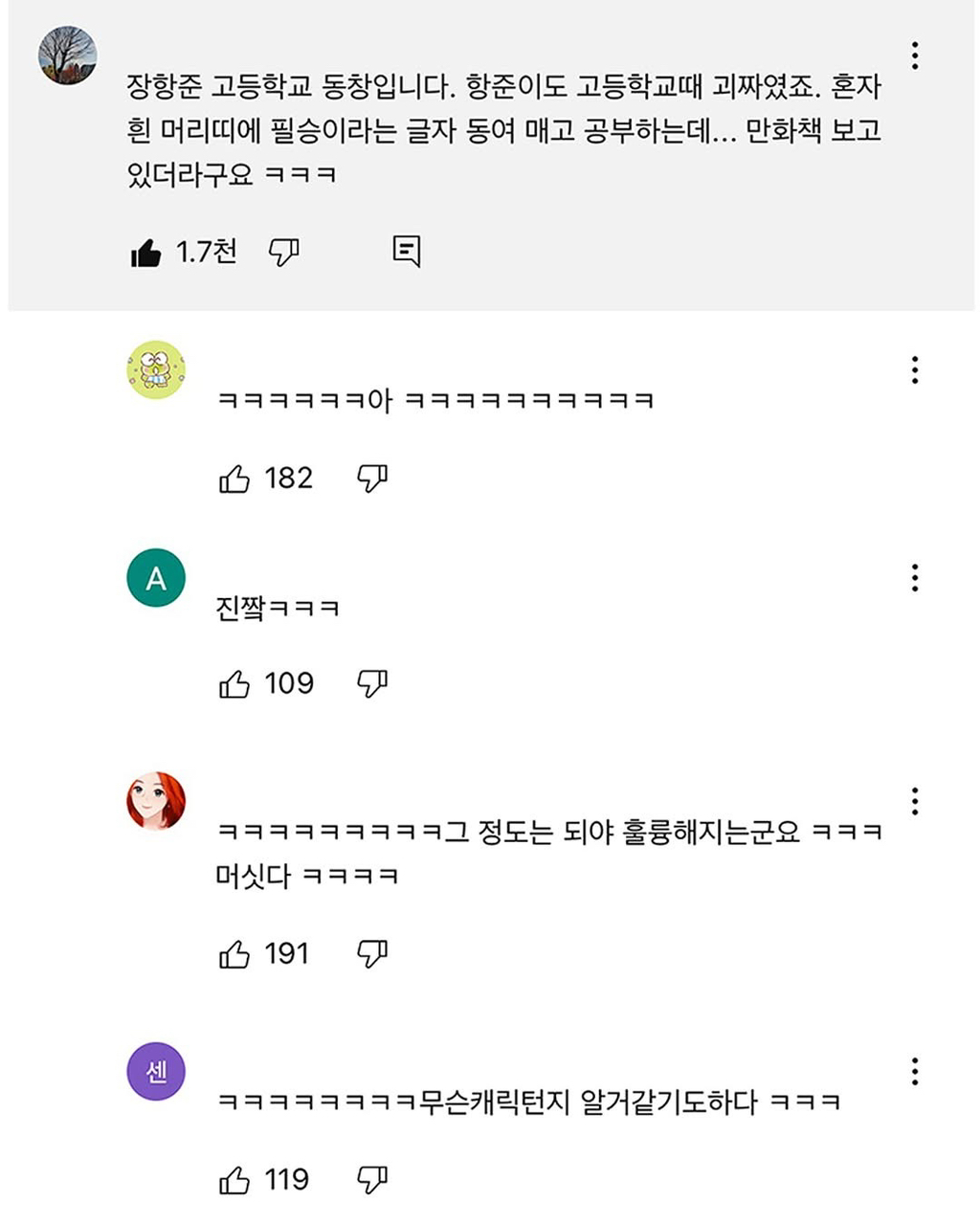Like the top comment with 1.7천 likes
The image size is (980, 1225).
click(145, 253)
